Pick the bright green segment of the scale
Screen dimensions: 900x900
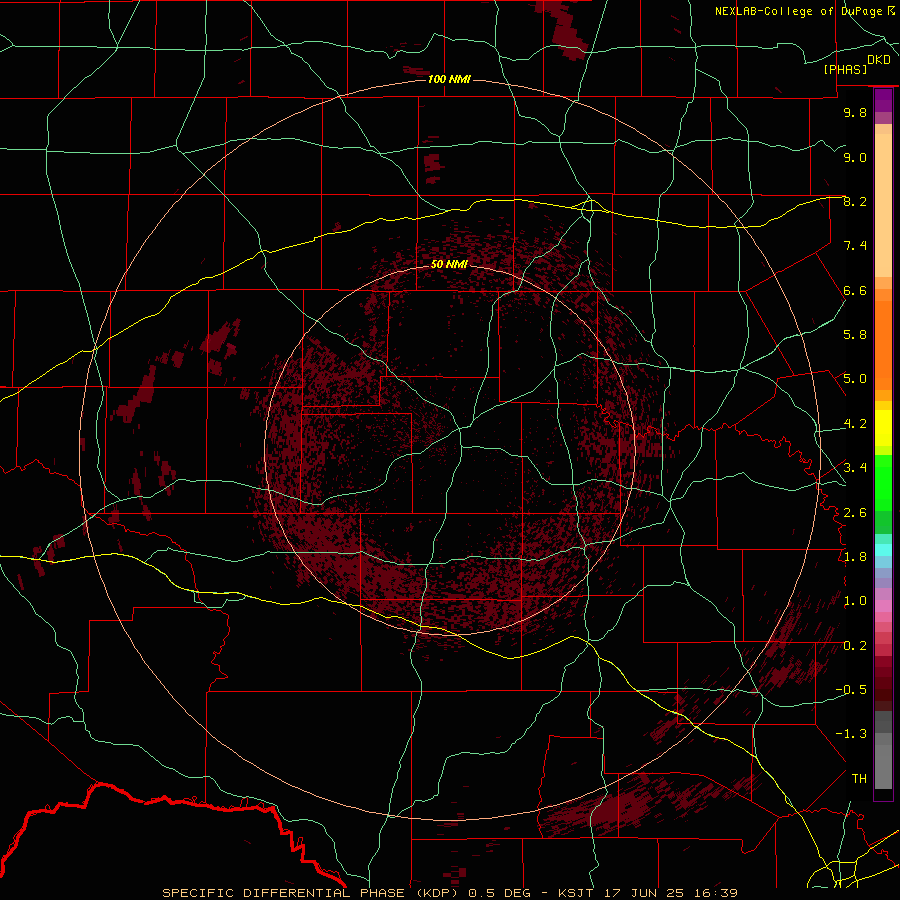883,483
